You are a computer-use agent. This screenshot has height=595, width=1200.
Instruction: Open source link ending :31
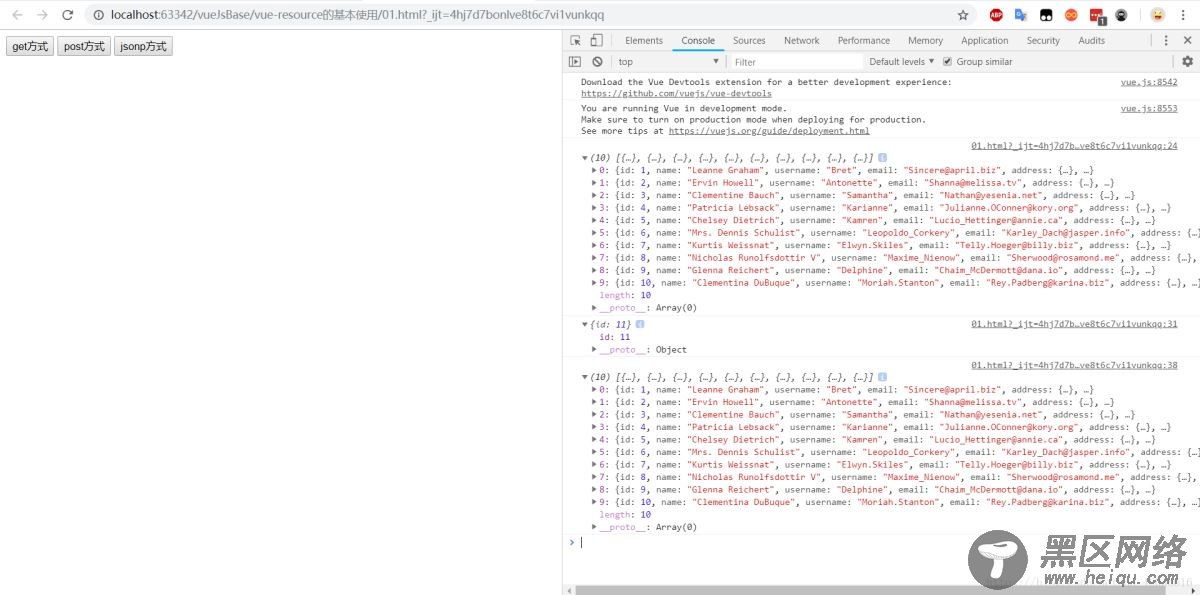point(1074,324)
